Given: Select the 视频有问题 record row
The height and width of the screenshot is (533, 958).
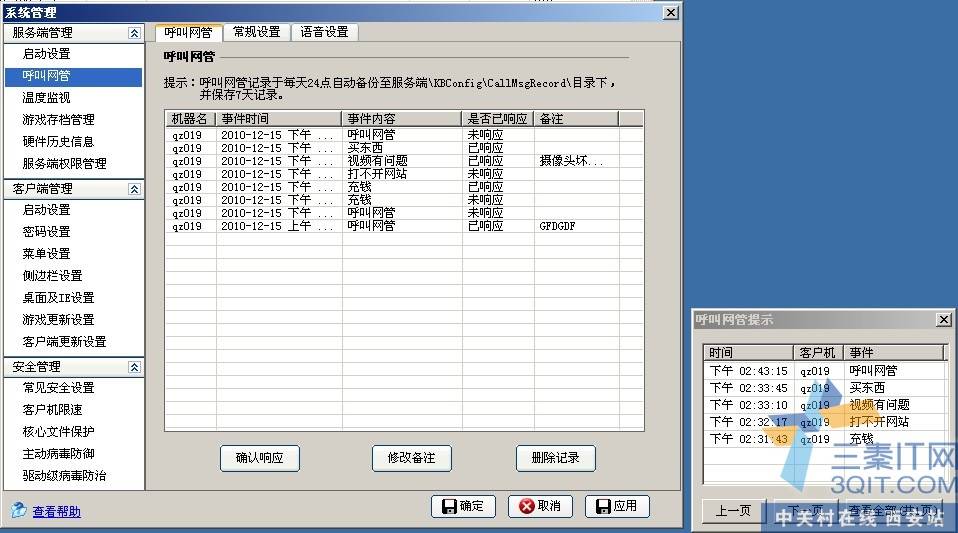Looking at the screenshot, I should pos(404,161).
